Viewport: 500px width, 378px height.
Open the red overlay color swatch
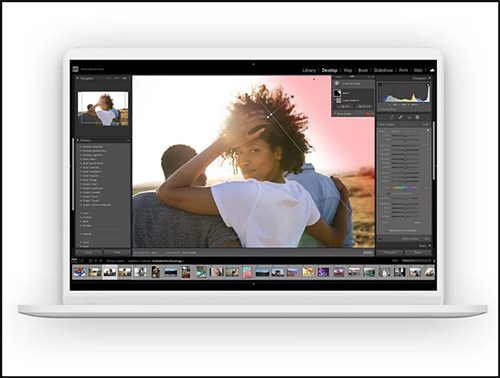[x=367, y=113]
